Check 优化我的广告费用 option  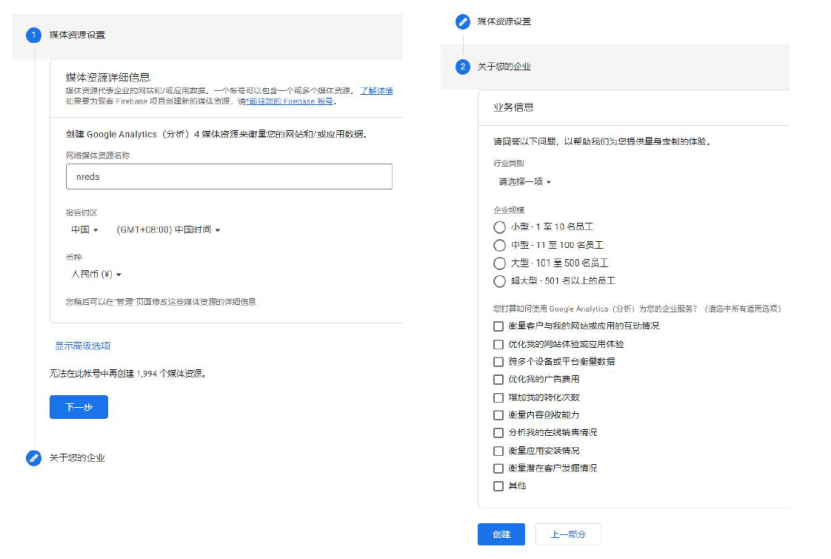pyautogui.click(x=498, y=379)
